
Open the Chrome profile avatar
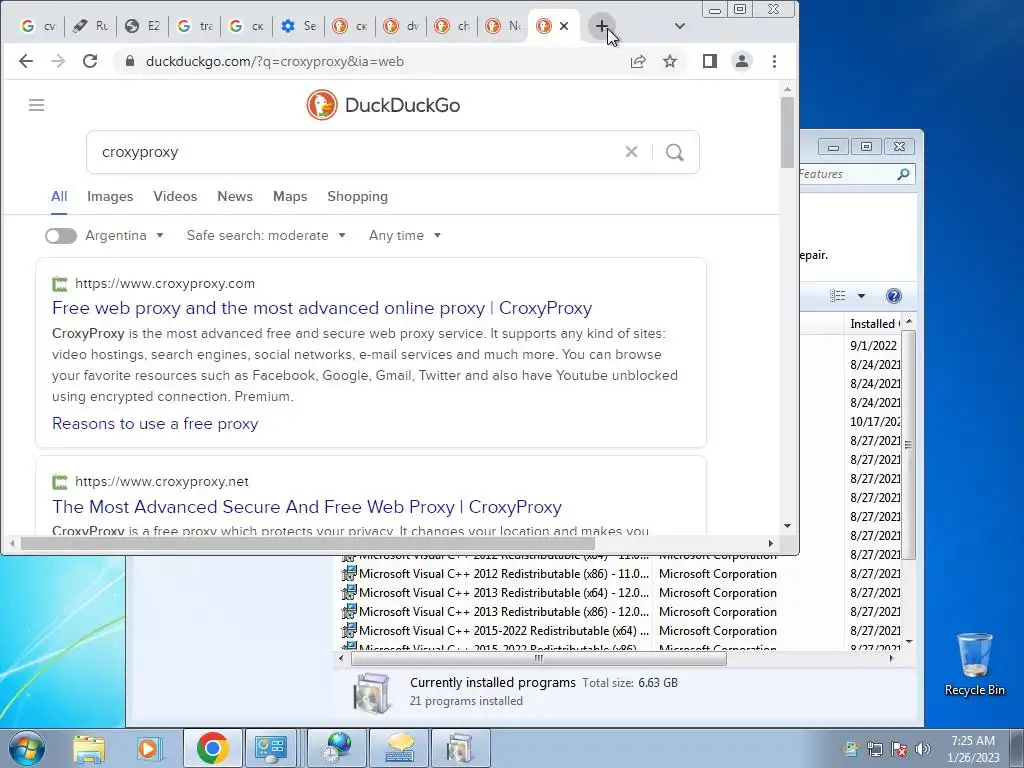coord(742,61)
